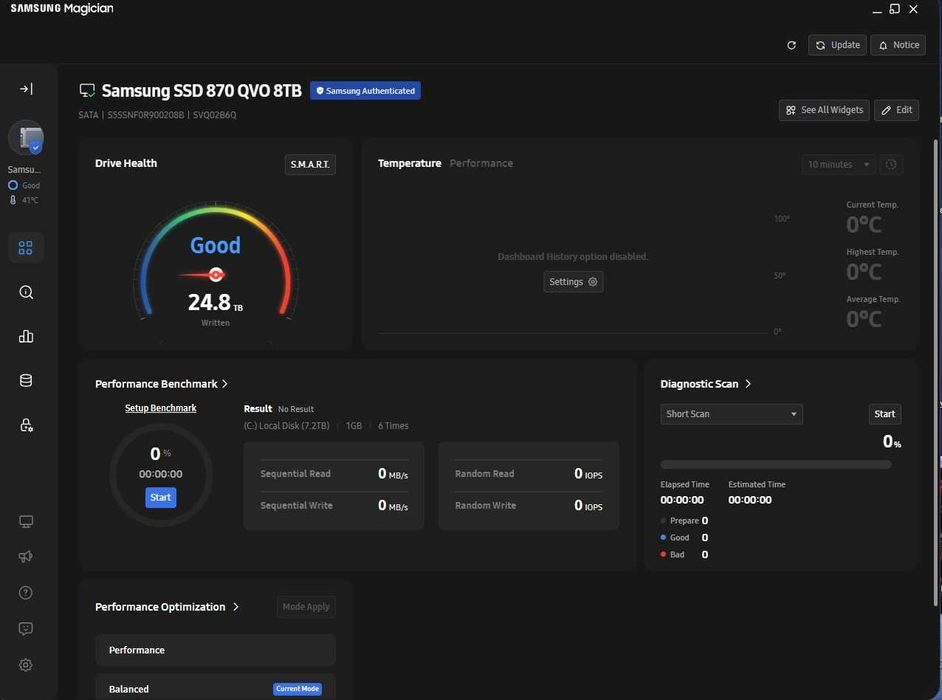Click the monitor icon in lower sidebar
This screenshot has width=942, height=700.
click(x=26, y=521)
